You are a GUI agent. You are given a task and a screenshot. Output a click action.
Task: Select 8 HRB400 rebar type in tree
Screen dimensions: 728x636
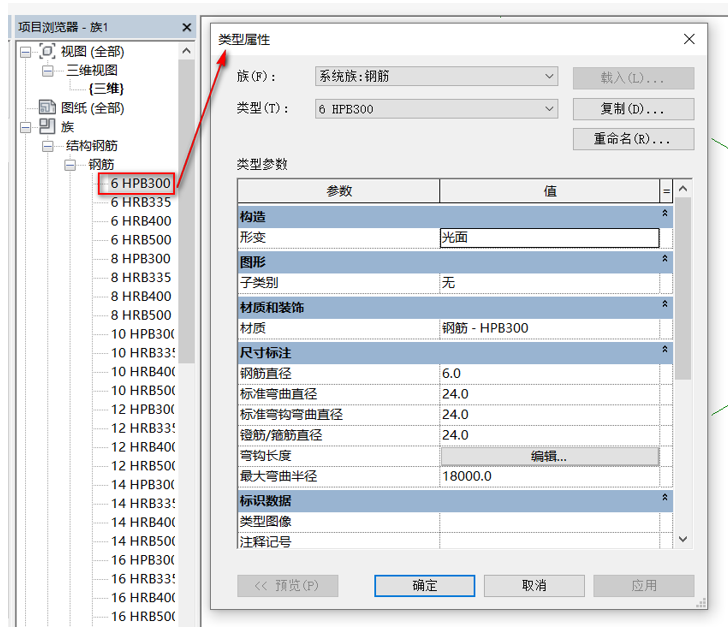pos(140,297)
